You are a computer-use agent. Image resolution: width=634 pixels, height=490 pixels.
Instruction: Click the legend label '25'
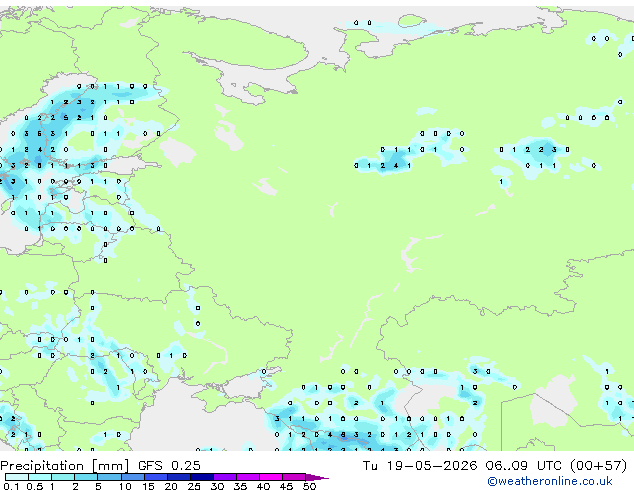click(194, 486)
